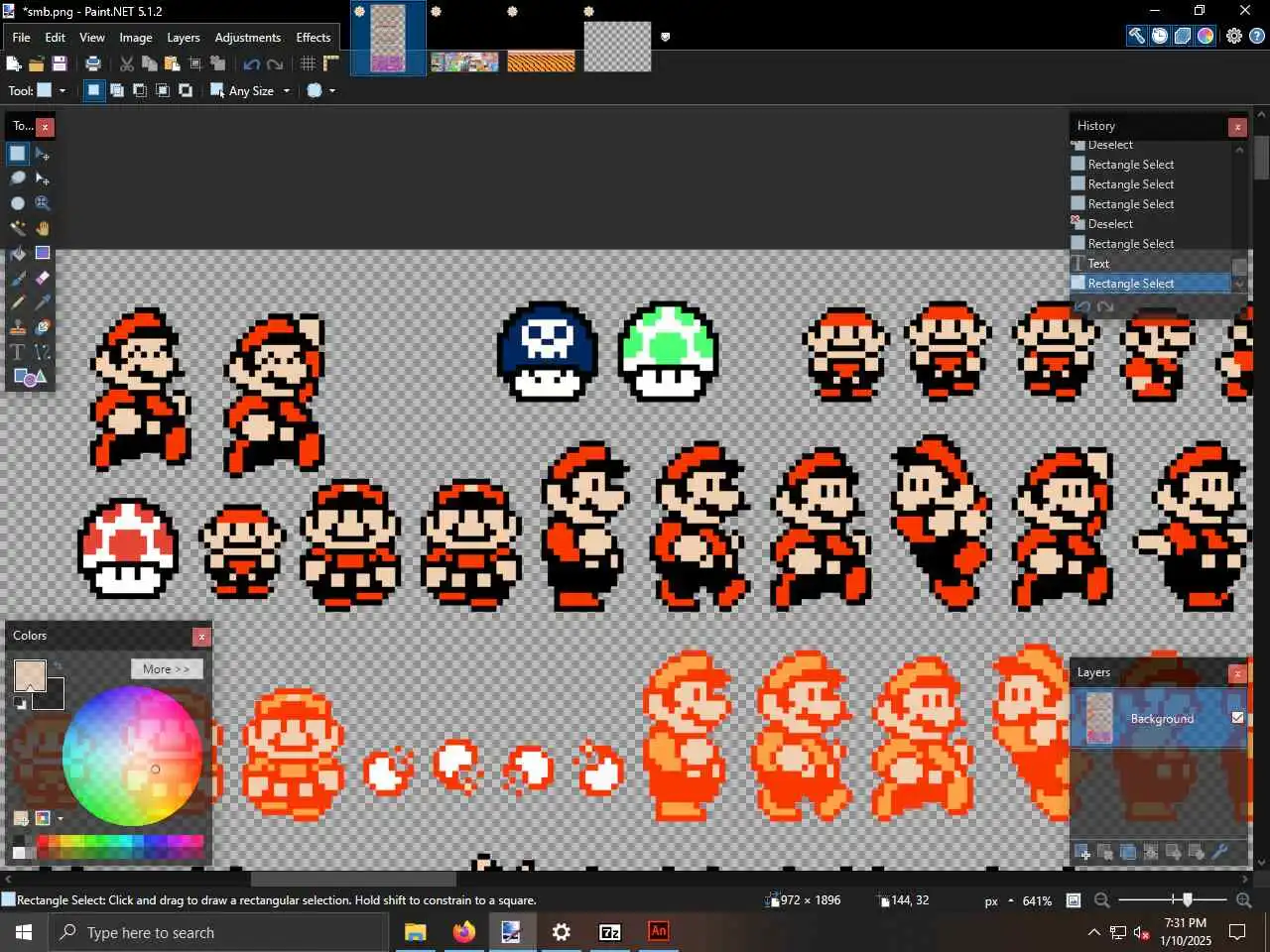The width and height of the screenshot is (1270, 952).
Task: Click the Open file folder icon
Action: point(37,63)
